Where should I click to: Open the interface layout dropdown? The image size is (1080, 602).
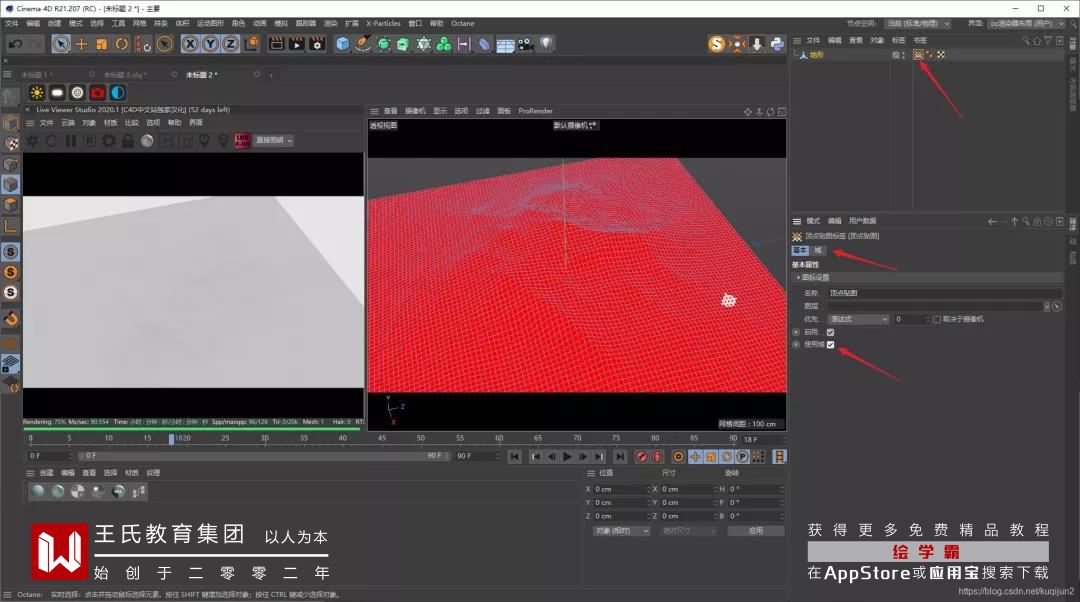[x=1027, y=23]
